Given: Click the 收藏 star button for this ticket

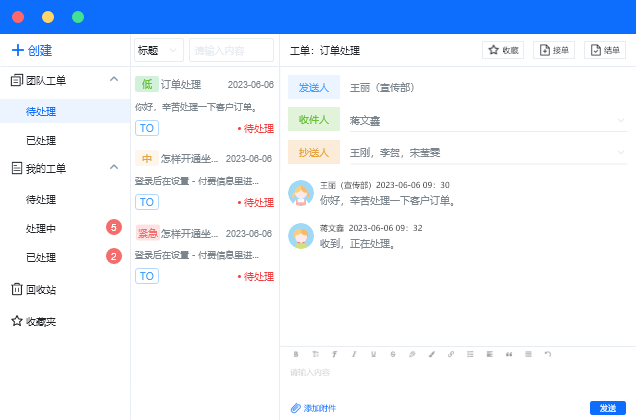Looking at the screenshot, I should click(503, 50).
